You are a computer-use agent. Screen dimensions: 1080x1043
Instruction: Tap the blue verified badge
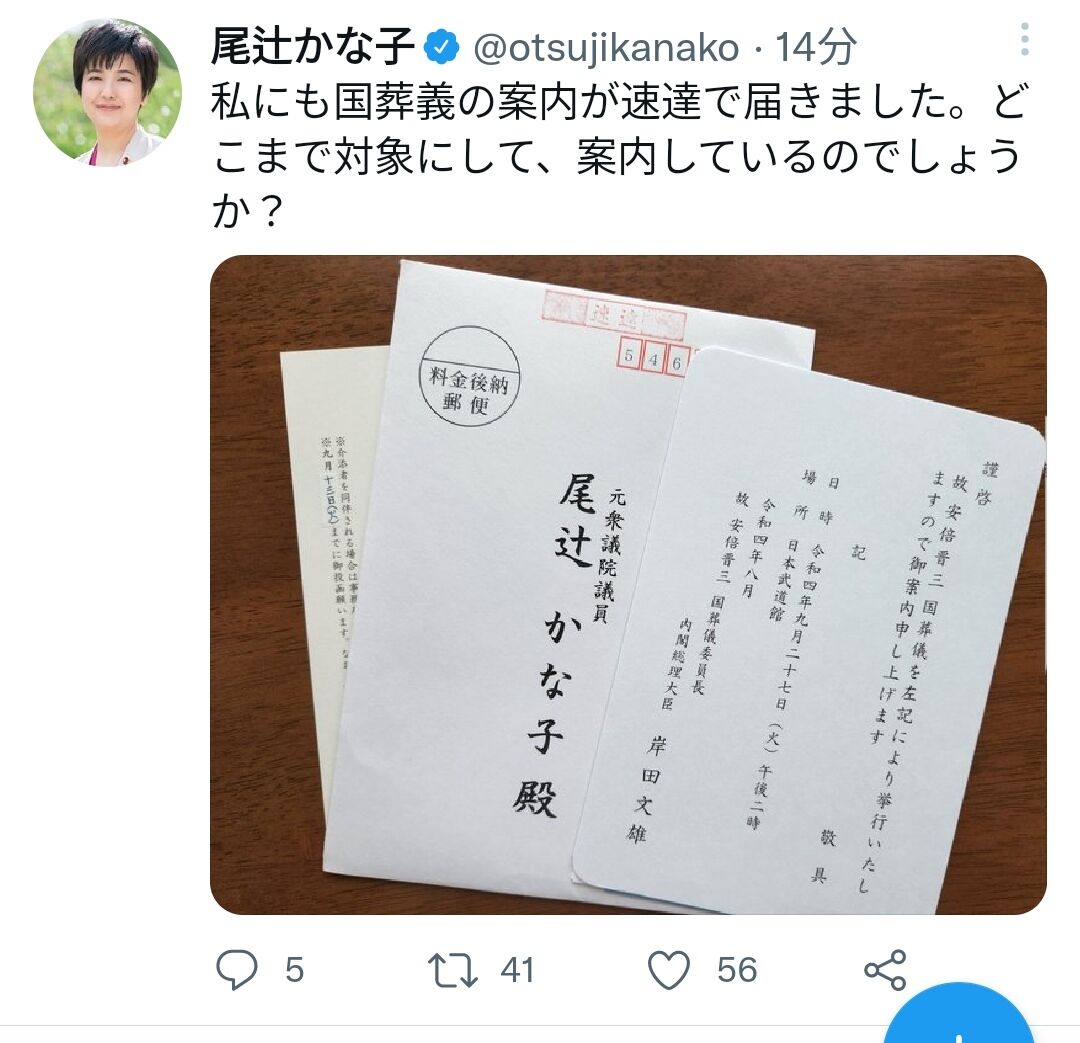pos(442,47)
